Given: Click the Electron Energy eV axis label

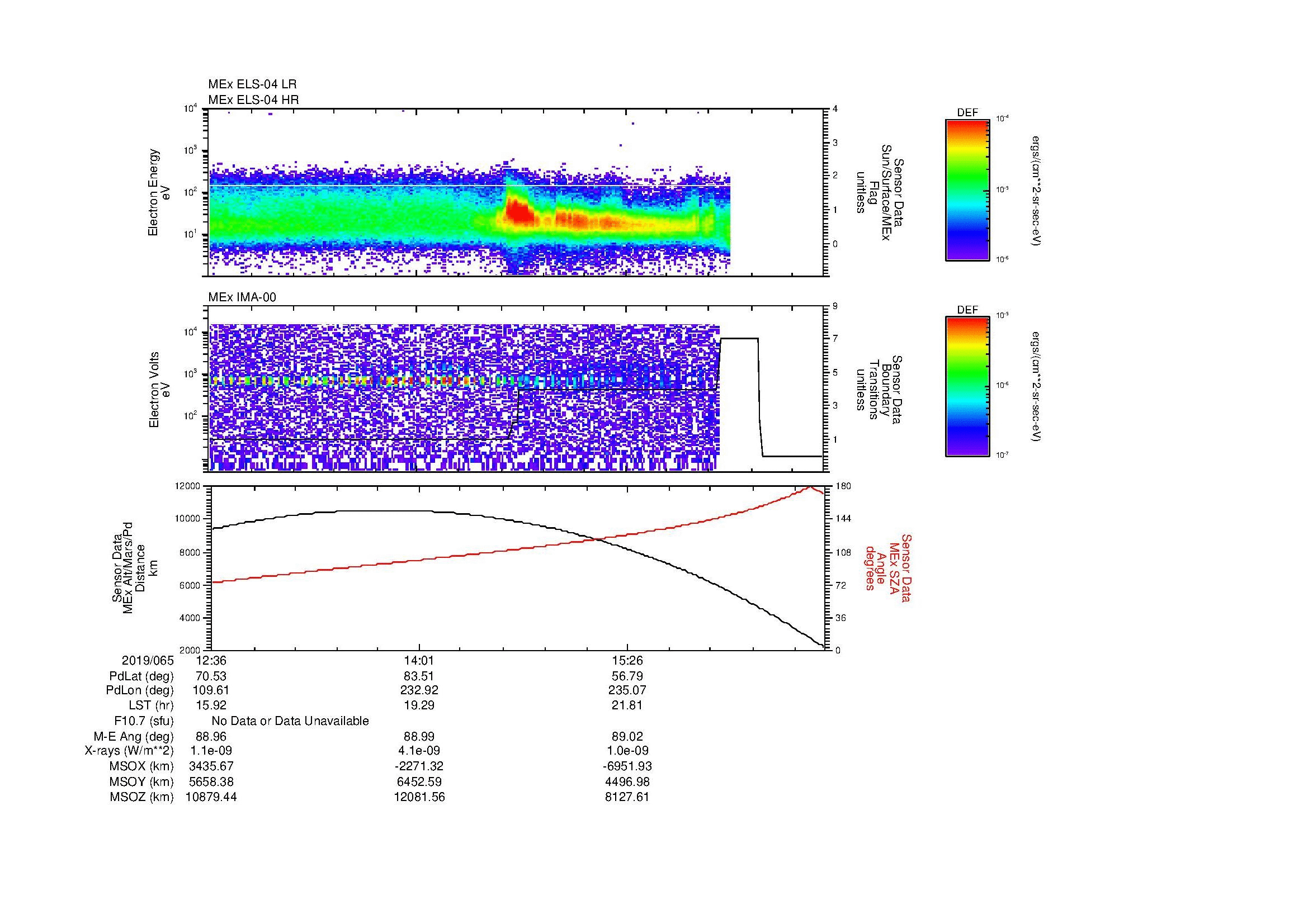Looking at the screenshot, I should (x=159, y=192).
